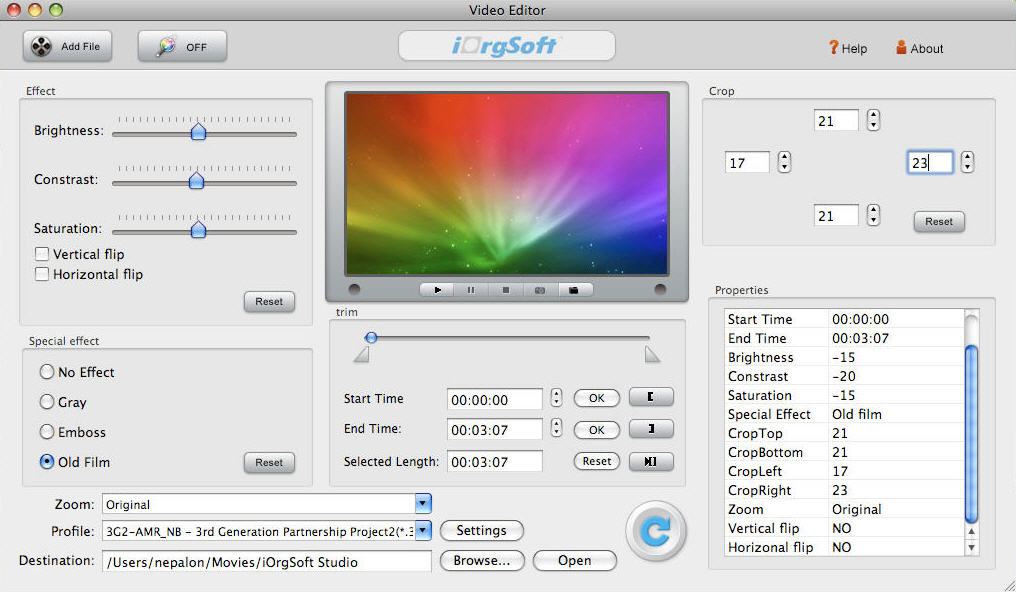Click the crop right value stepper
The width and height of the screenshot is (1016, 592).
967,162
